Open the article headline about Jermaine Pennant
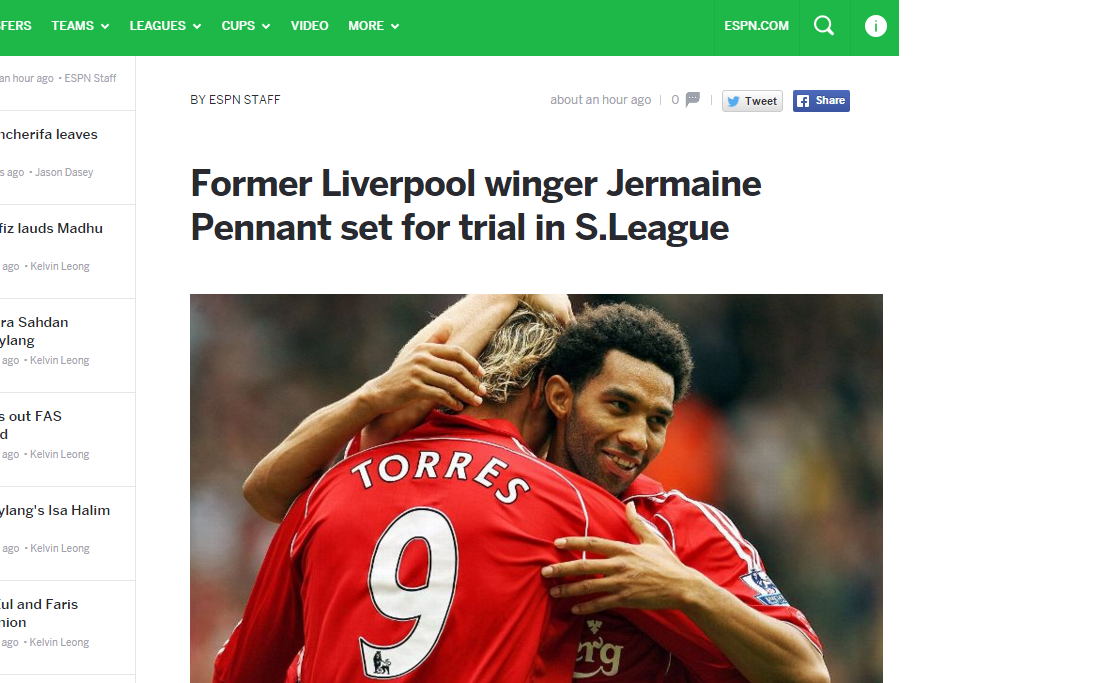This screenshot has height=683, width=1098. [x=475, y=205]
